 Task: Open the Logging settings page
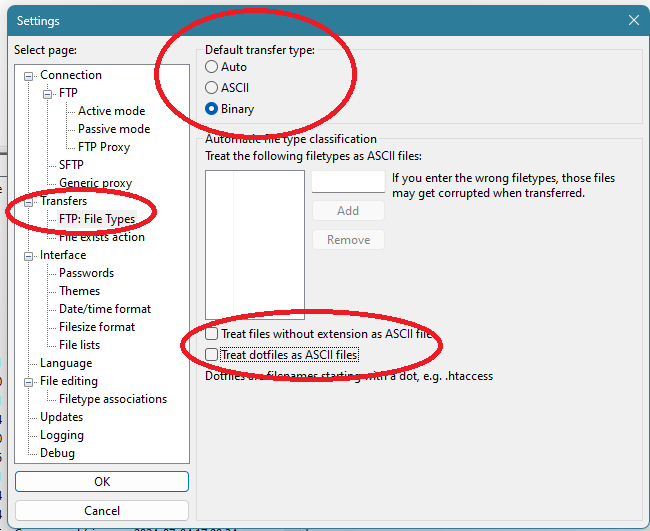(61, 435)
